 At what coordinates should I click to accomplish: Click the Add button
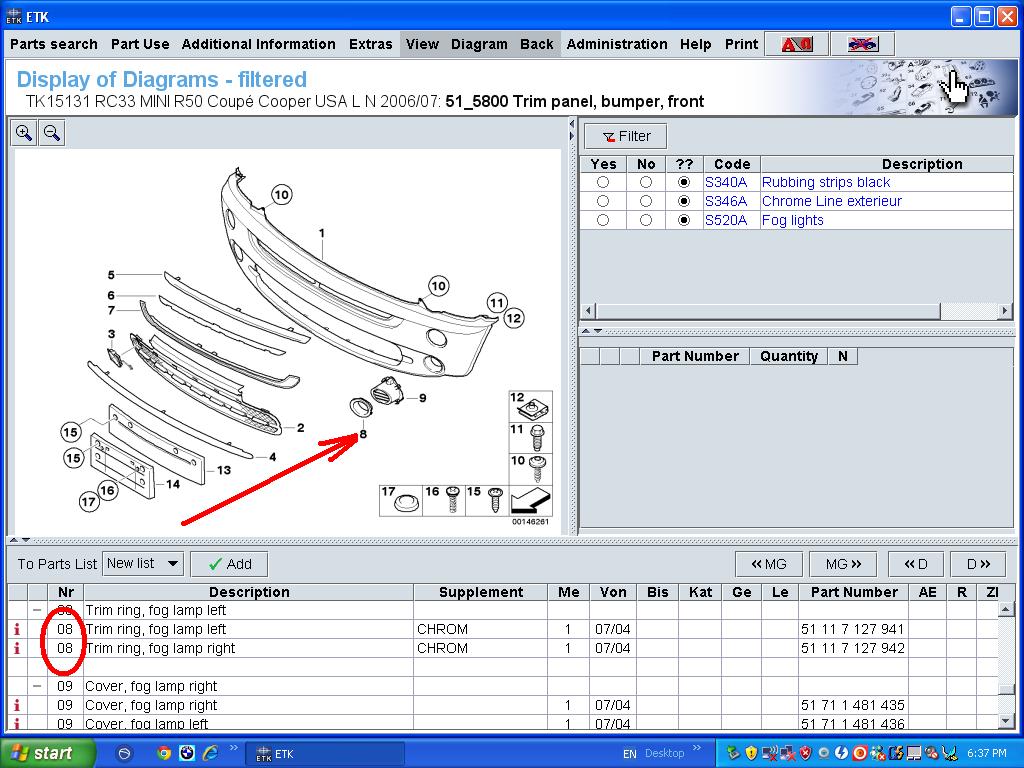pos(229,564)
